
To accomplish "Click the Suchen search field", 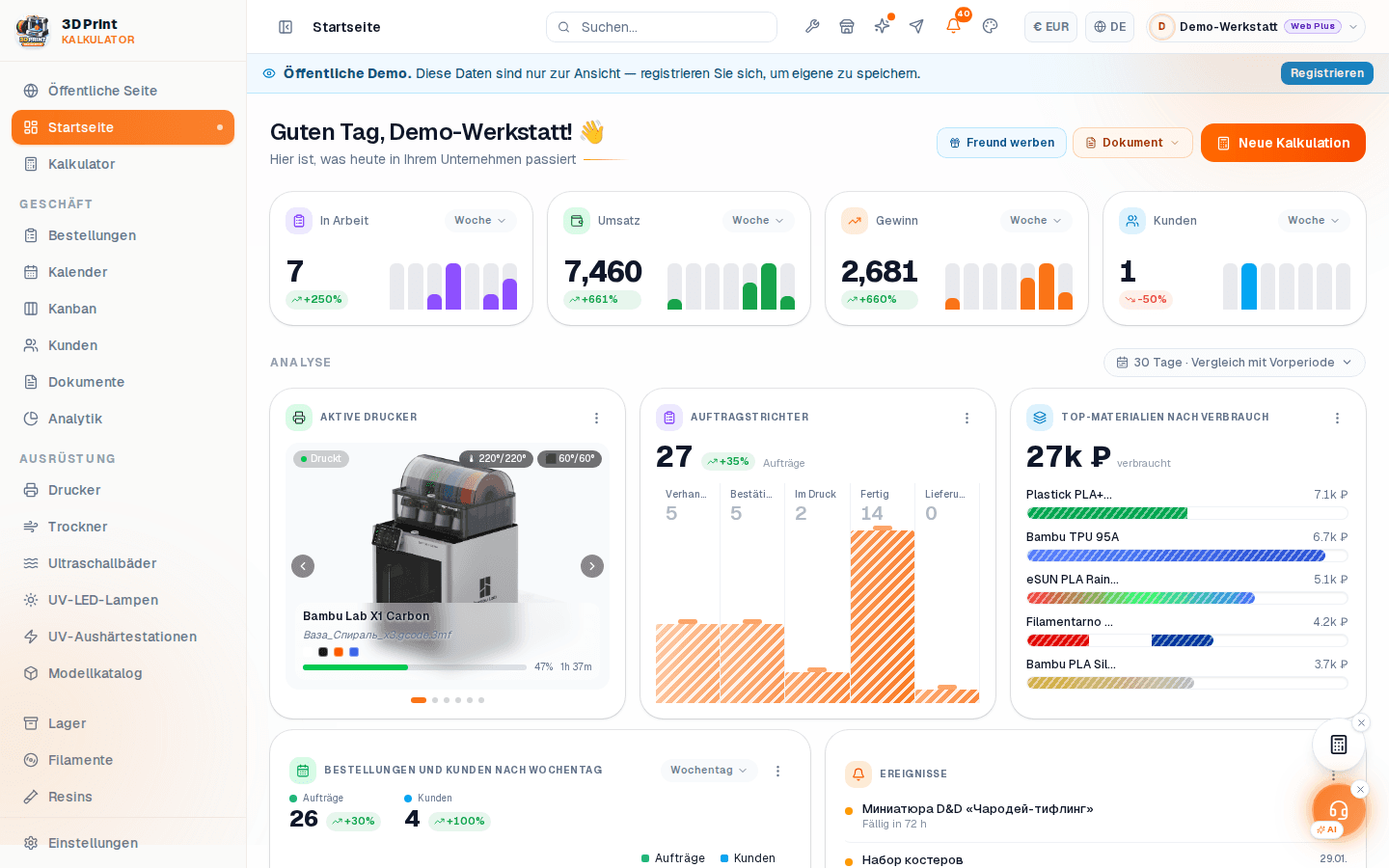I will click(x=662, y=27).
